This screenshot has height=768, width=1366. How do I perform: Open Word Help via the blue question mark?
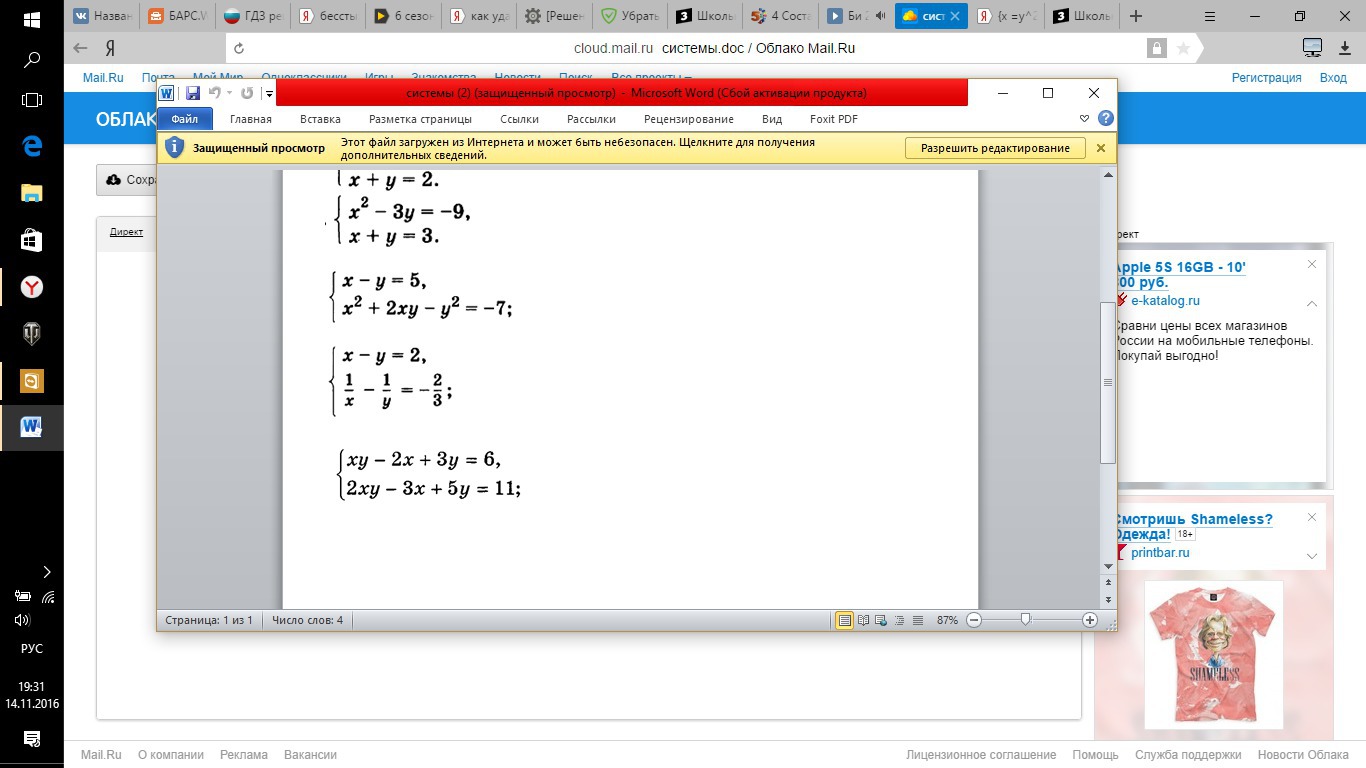pyautogui.click(x=1105, y=118)
